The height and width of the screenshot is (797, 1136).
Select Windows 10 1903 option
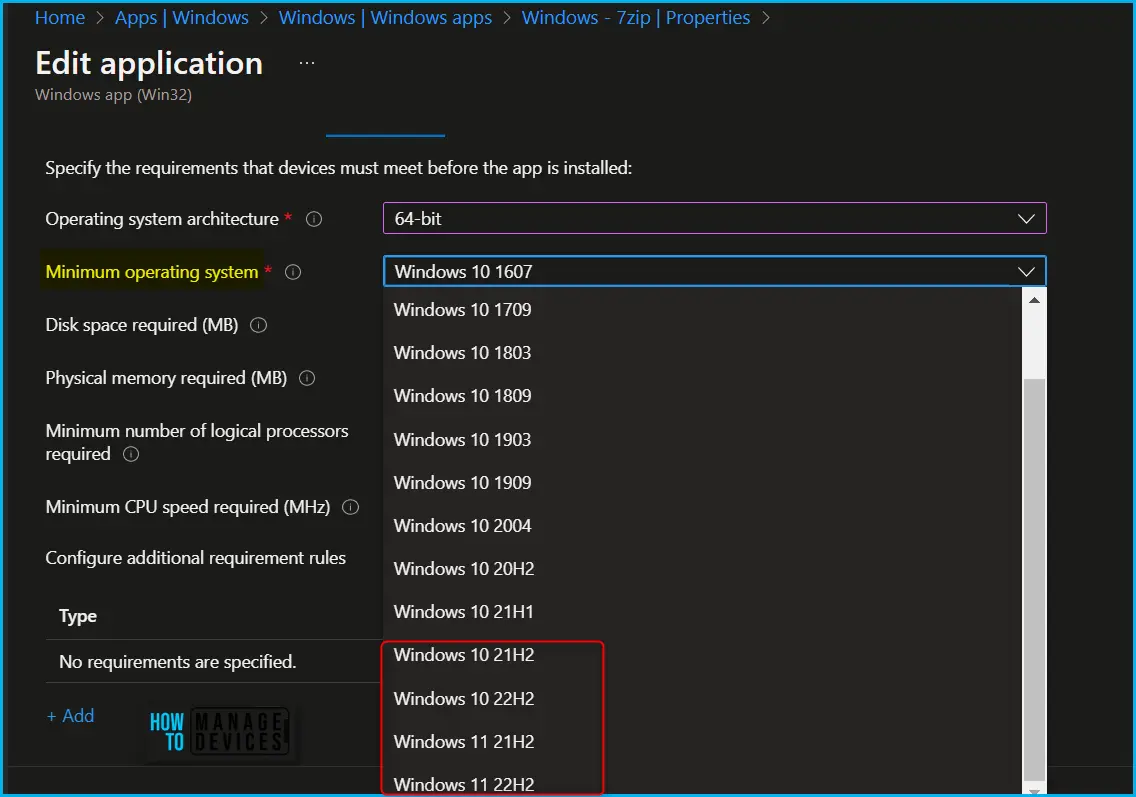point(703,439)
